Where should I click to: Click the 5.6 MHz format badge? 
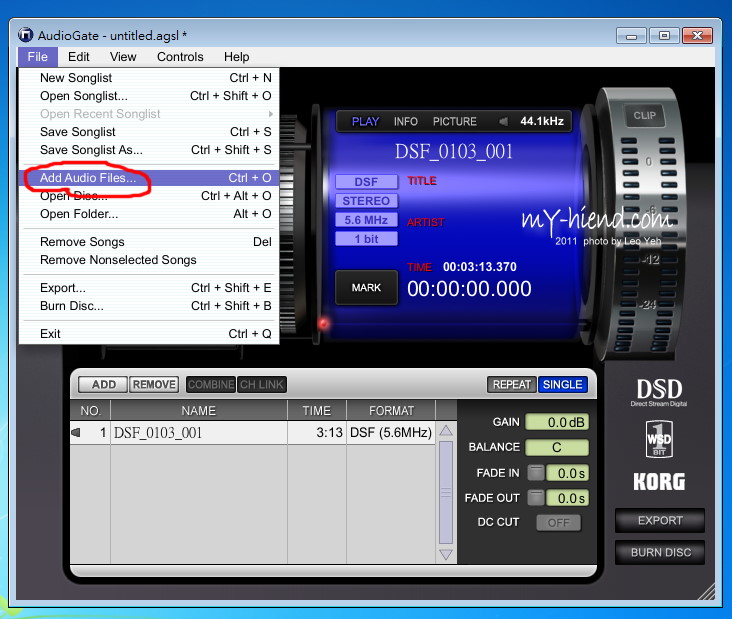coord(366,220)
